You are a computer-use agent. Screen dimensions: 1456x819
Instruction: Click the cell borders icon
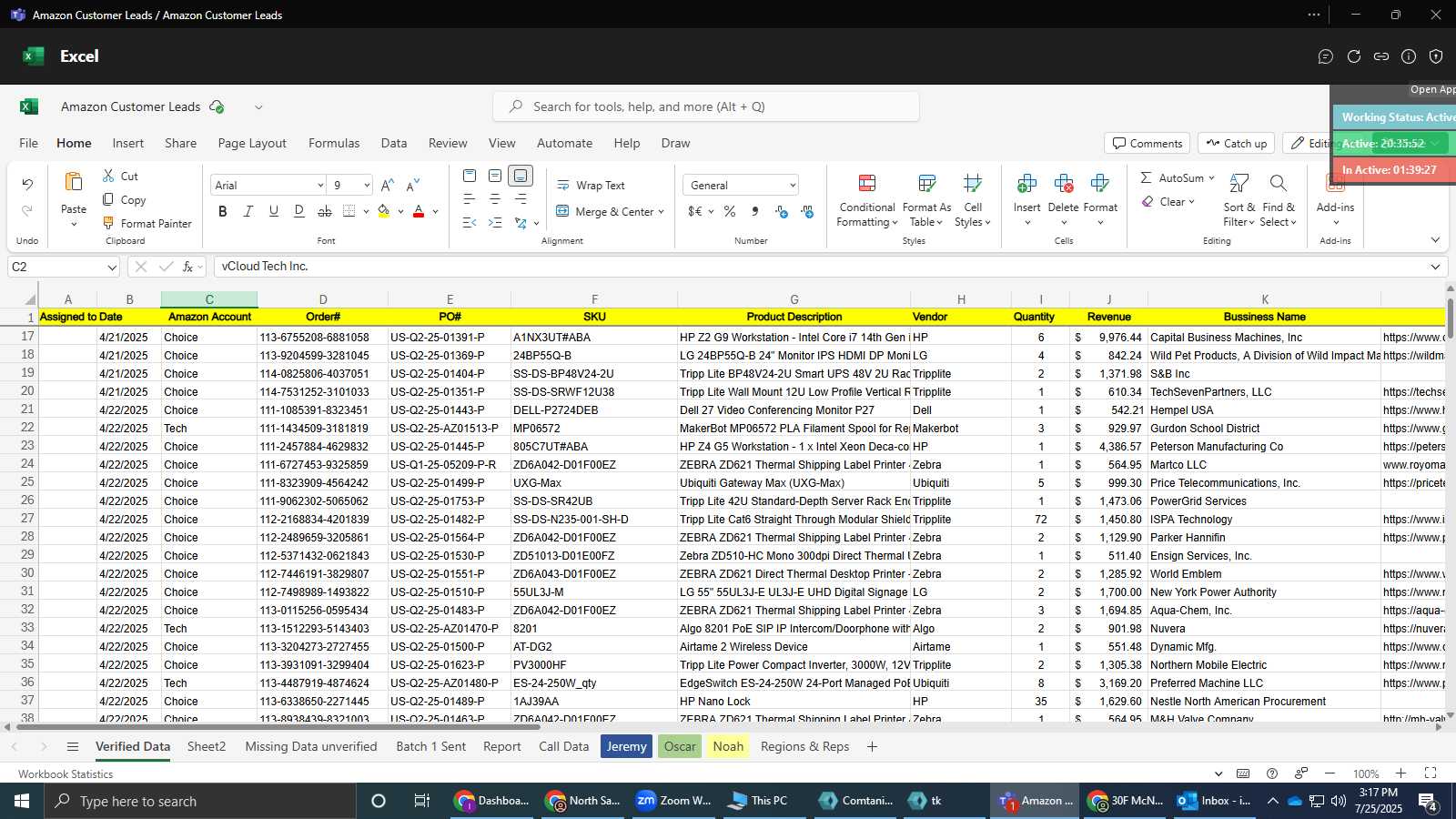coord(349,211)
